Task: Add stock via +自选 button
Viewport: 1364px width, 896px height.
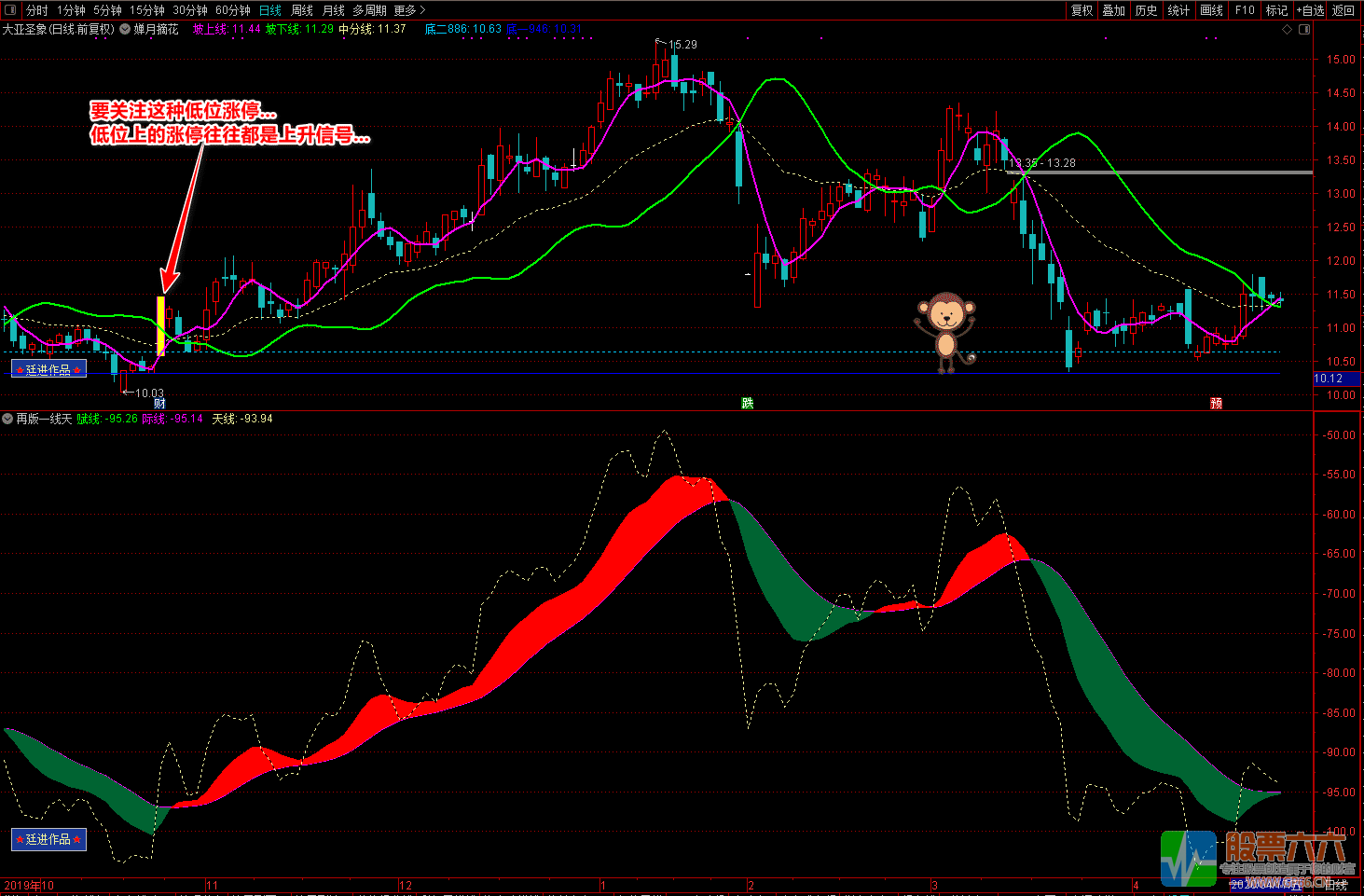Action: pos(1309,10)
